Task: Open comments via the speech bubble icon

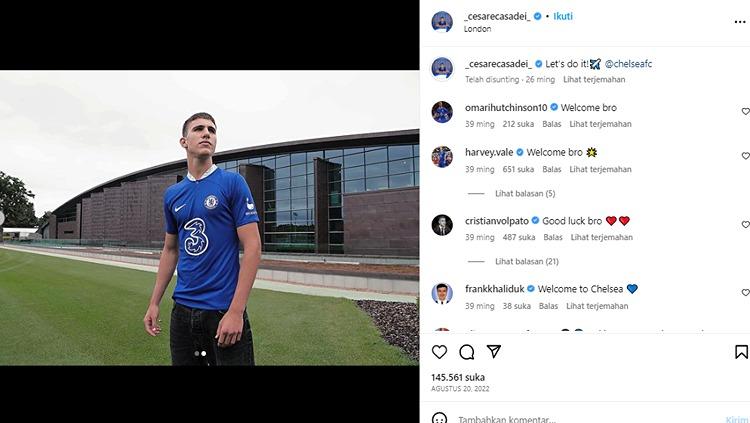Action: (466, 352)
